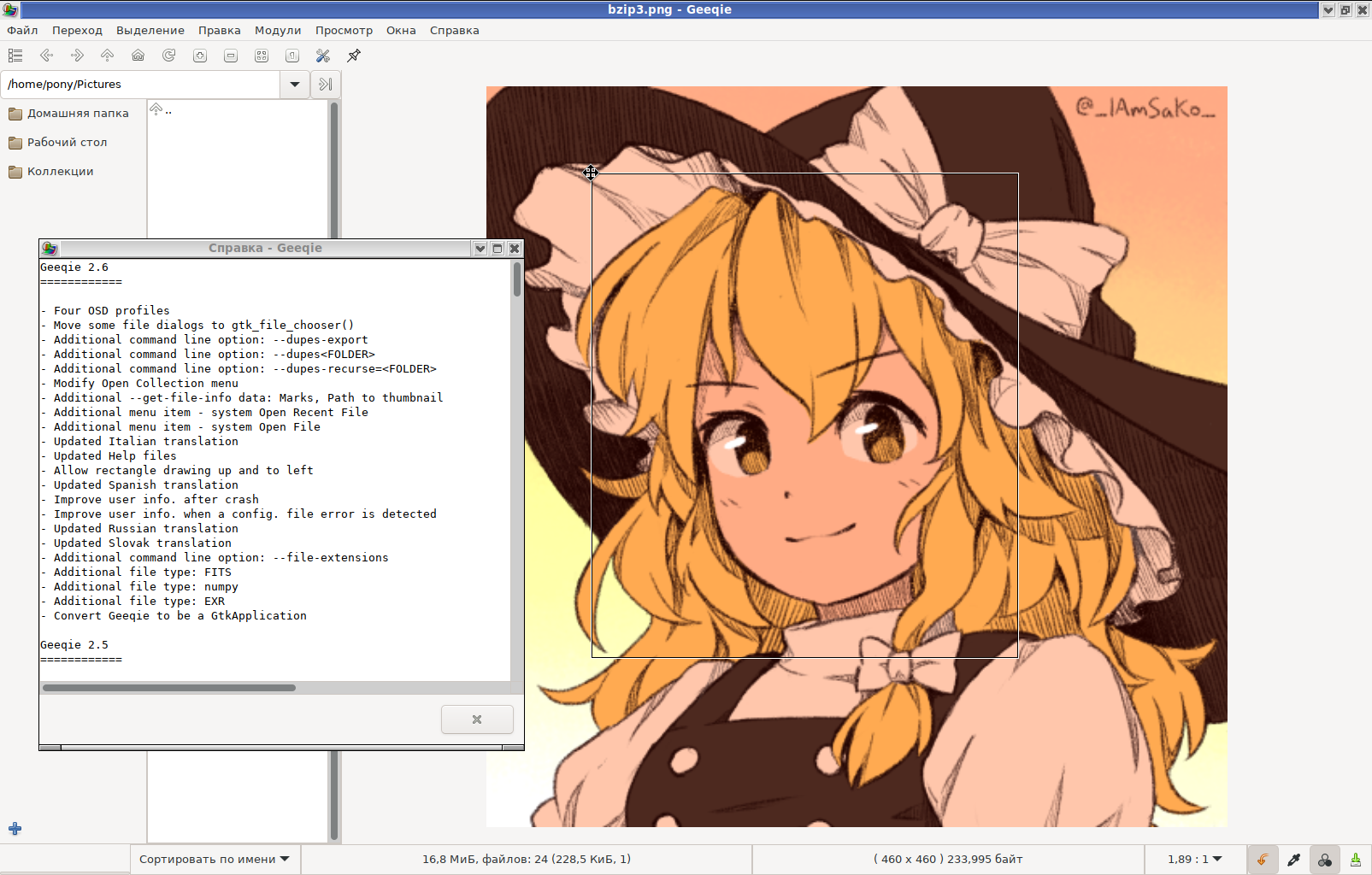The image size is (1372, 875).
Task: Open the Просмотр menu
Action: click(x=344, y=31)
